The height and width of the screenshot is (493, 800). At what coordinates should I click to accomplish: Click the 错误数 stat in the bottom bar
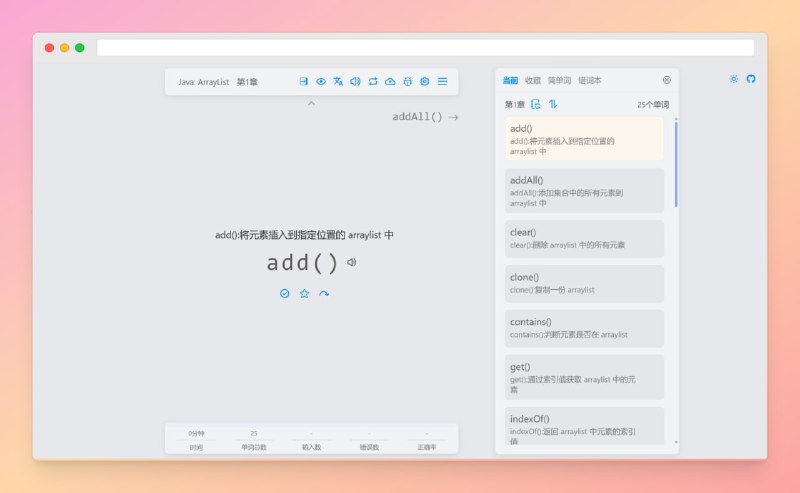pos(369,440)
